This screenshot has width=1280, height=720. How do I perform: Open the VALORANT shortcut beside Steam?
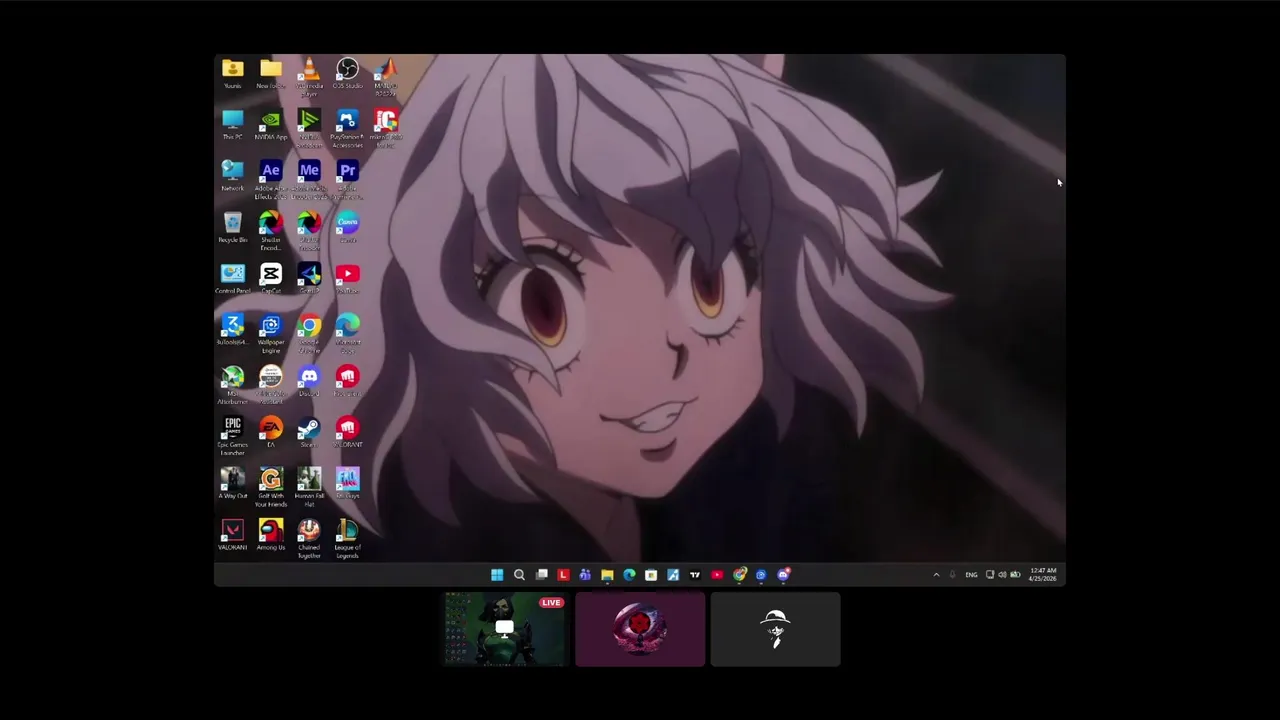(347, 432)
